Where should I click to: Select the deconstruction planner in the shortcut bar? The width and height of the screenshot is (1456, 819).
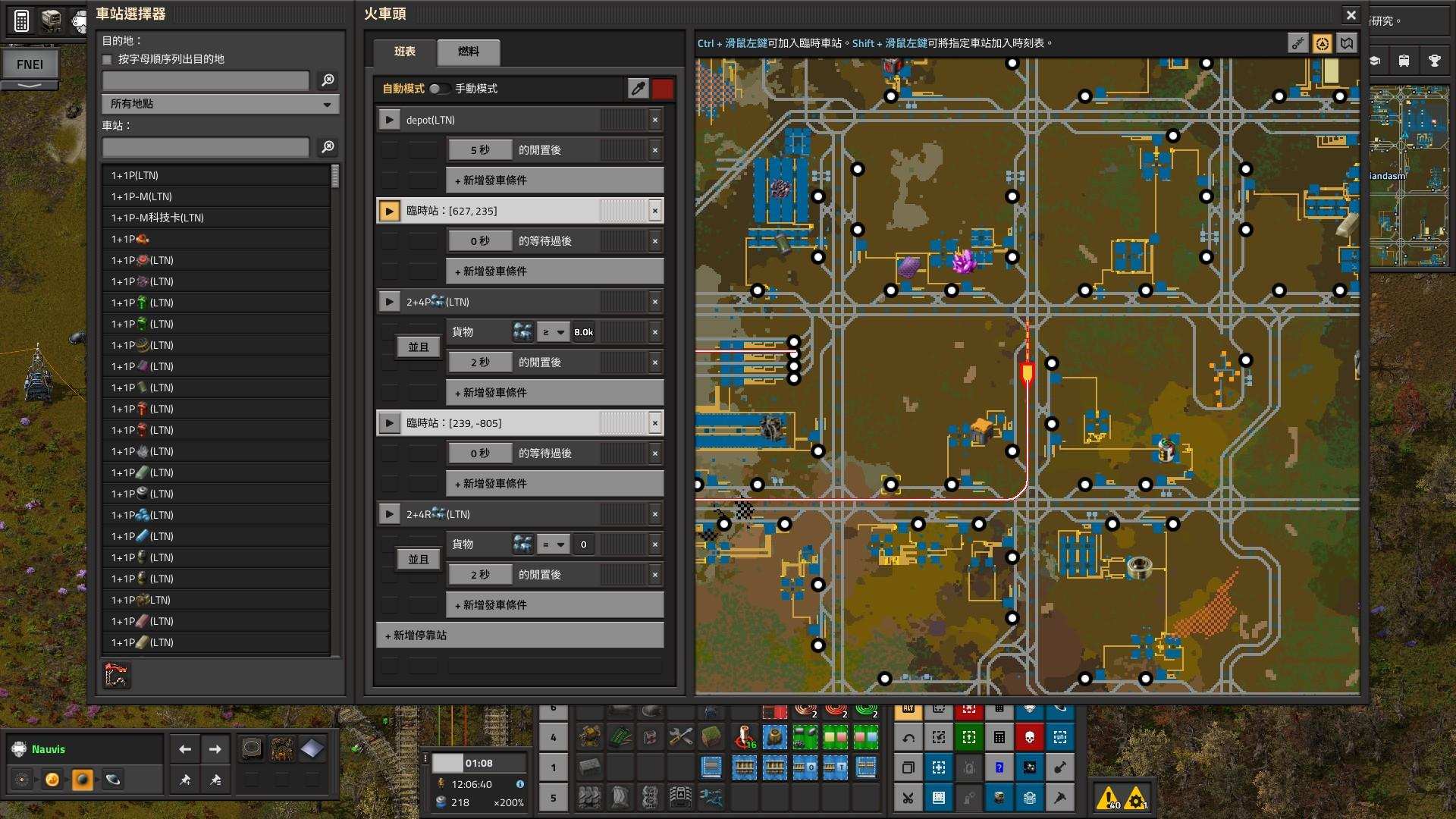pyautogui.click(x=969, y=710)
